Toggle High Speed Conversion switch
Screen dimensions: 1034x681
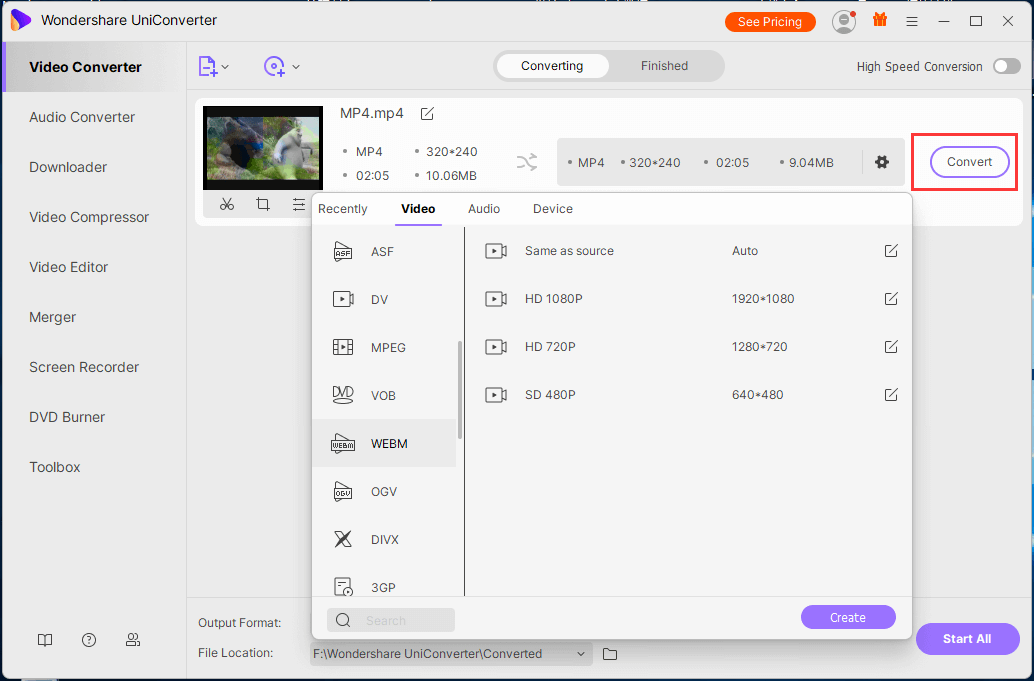(1007, 66)
